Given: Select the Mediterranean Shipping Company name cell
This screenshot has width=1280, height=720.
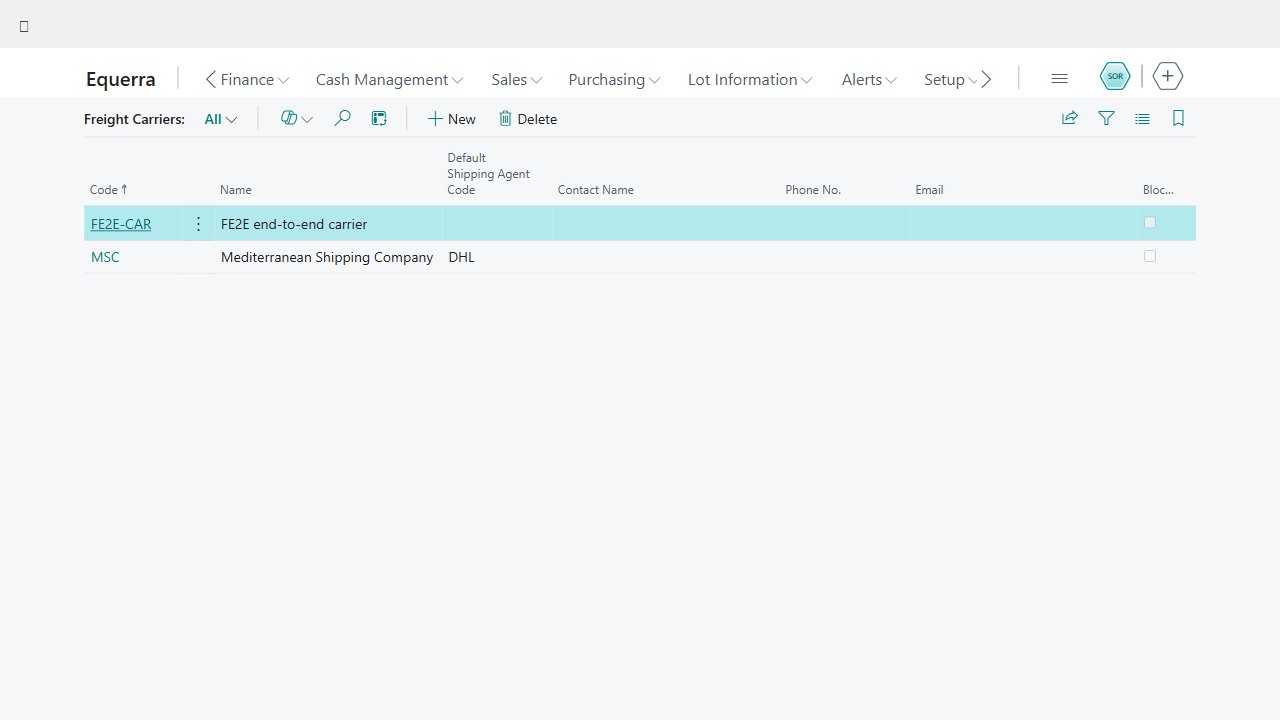Looking at the screenshot, I should coord(328,257).
